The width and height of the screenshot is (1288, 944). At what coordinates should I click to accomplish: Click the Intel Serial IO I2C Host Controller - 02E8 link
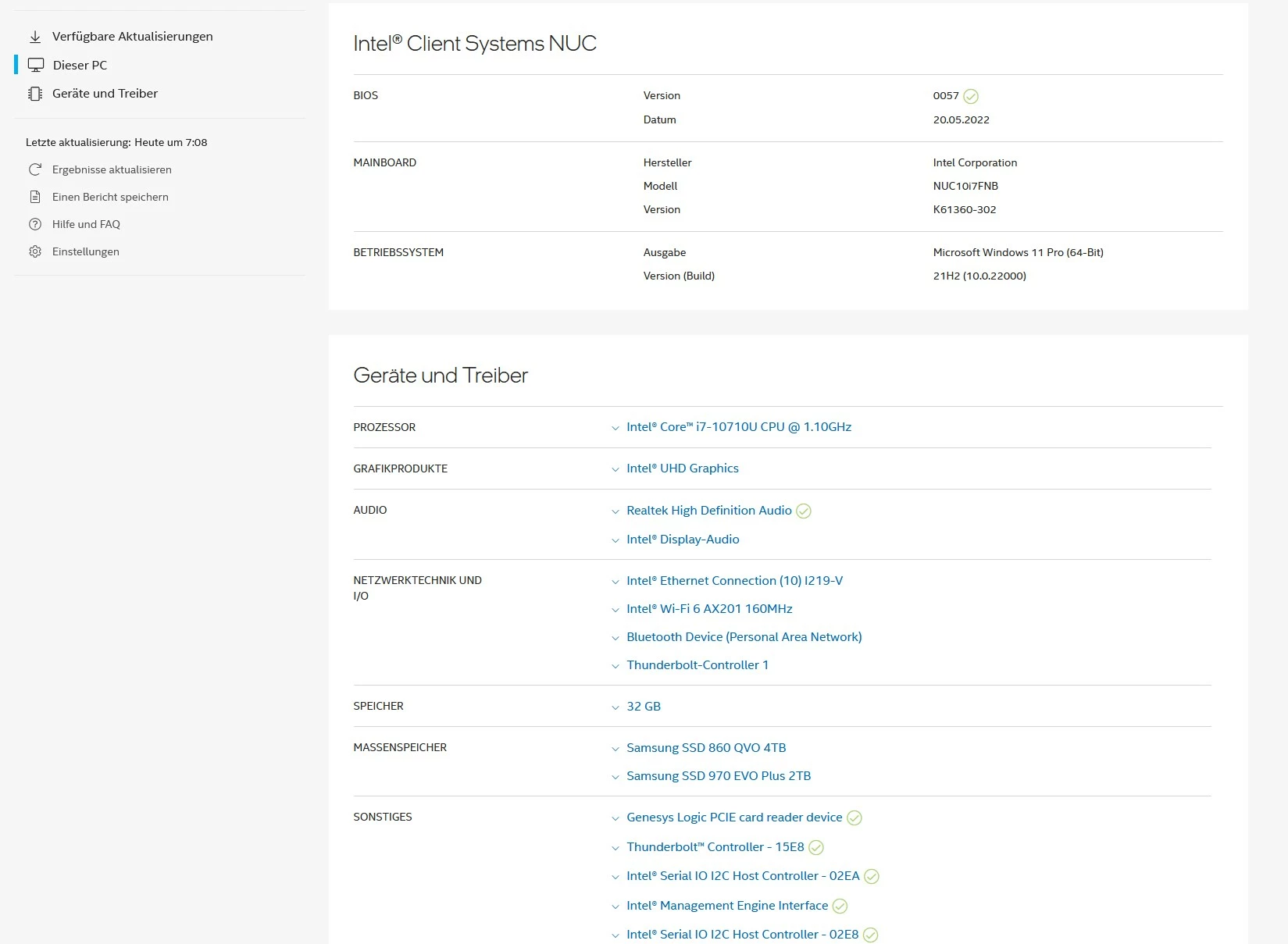[x=742, y=935]
